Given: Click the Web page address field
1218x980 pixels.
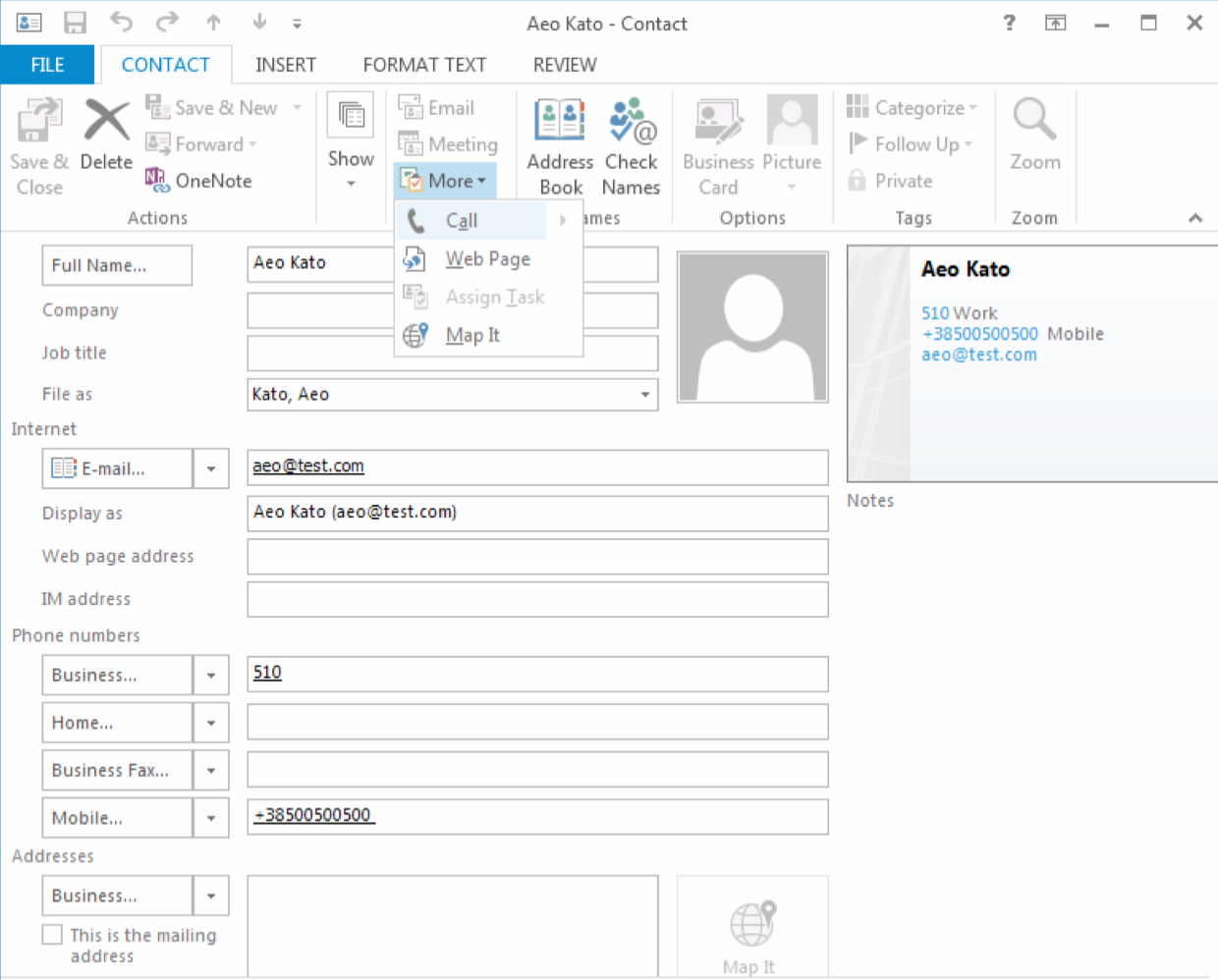Looking at the screenshot, I should point(537,557).
